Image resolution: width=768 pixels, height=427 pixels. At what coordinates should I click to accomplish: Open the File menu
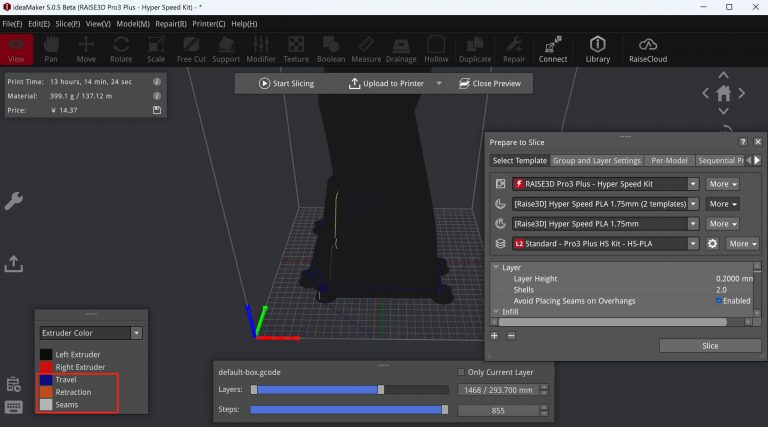click(x=12, y=24)
